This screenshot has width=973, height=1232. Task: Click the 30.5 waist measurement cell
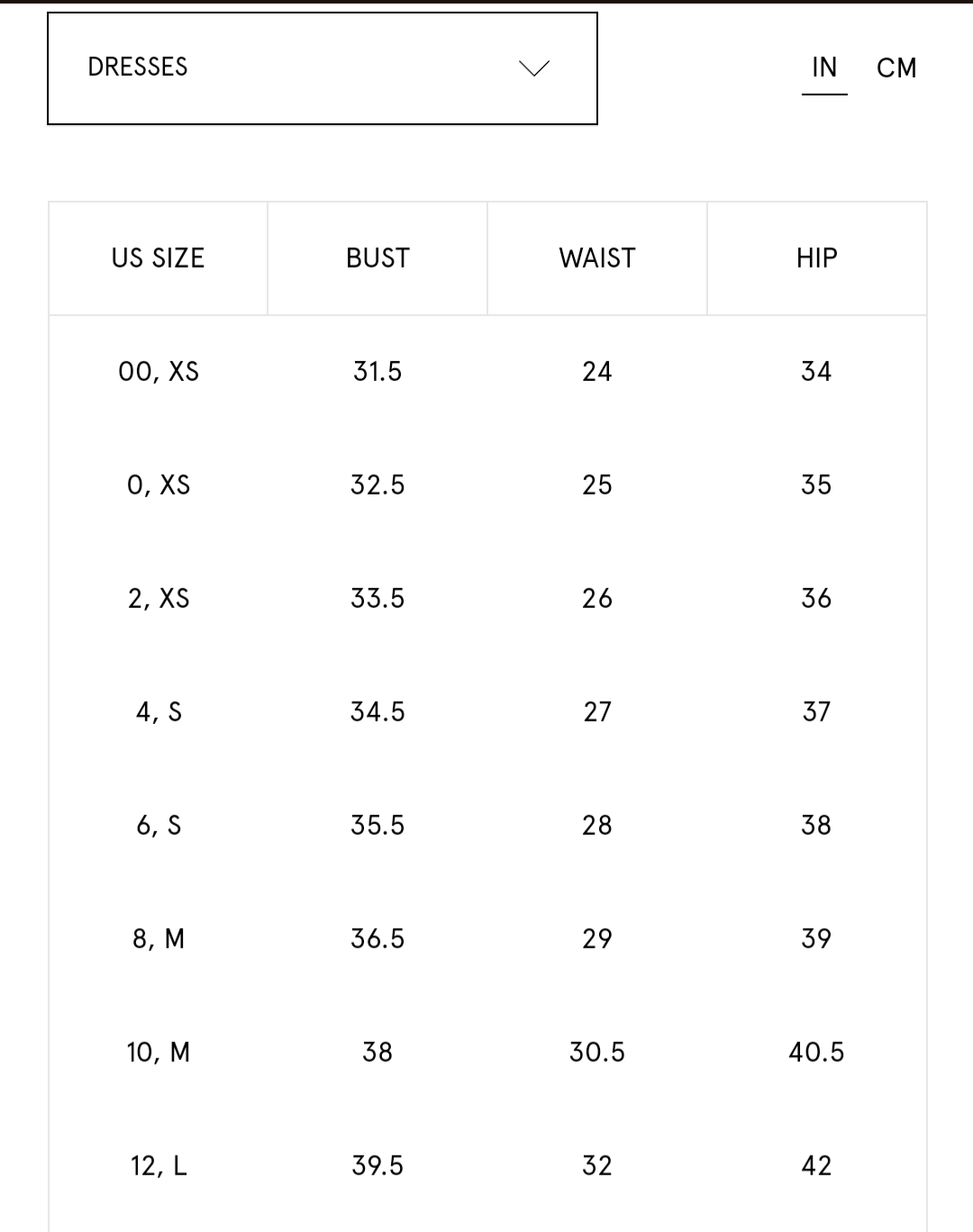(x=597, y=1053)
